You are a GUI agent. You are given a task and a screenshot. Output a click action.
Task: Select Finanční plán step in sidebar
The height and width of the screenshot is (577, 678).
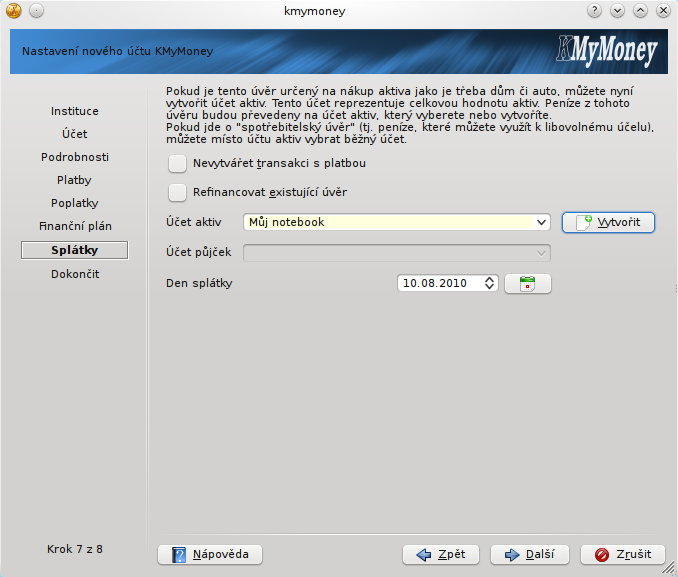[75, 226]
